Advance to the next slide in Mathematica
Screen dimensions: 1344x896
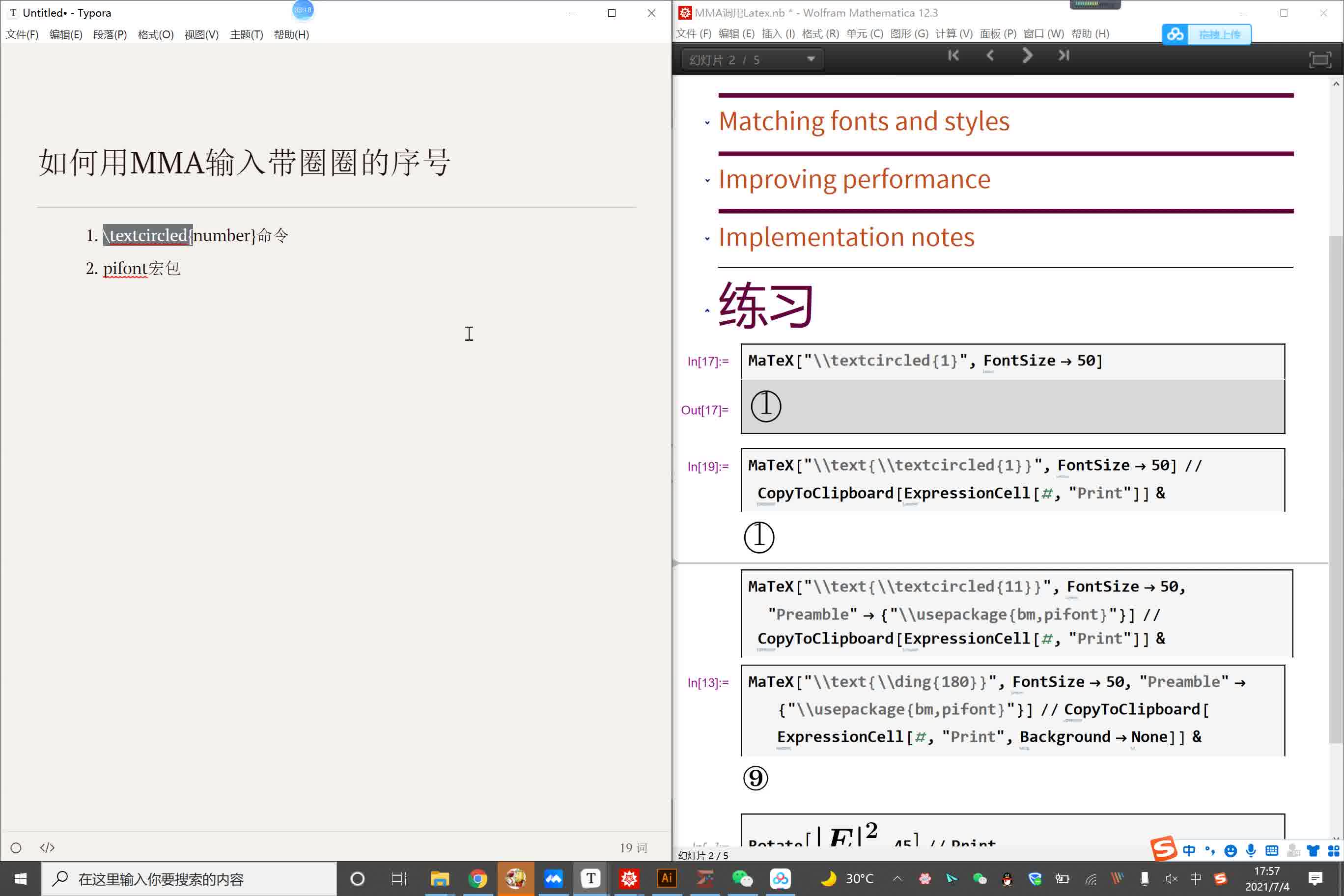(1027, 55)
